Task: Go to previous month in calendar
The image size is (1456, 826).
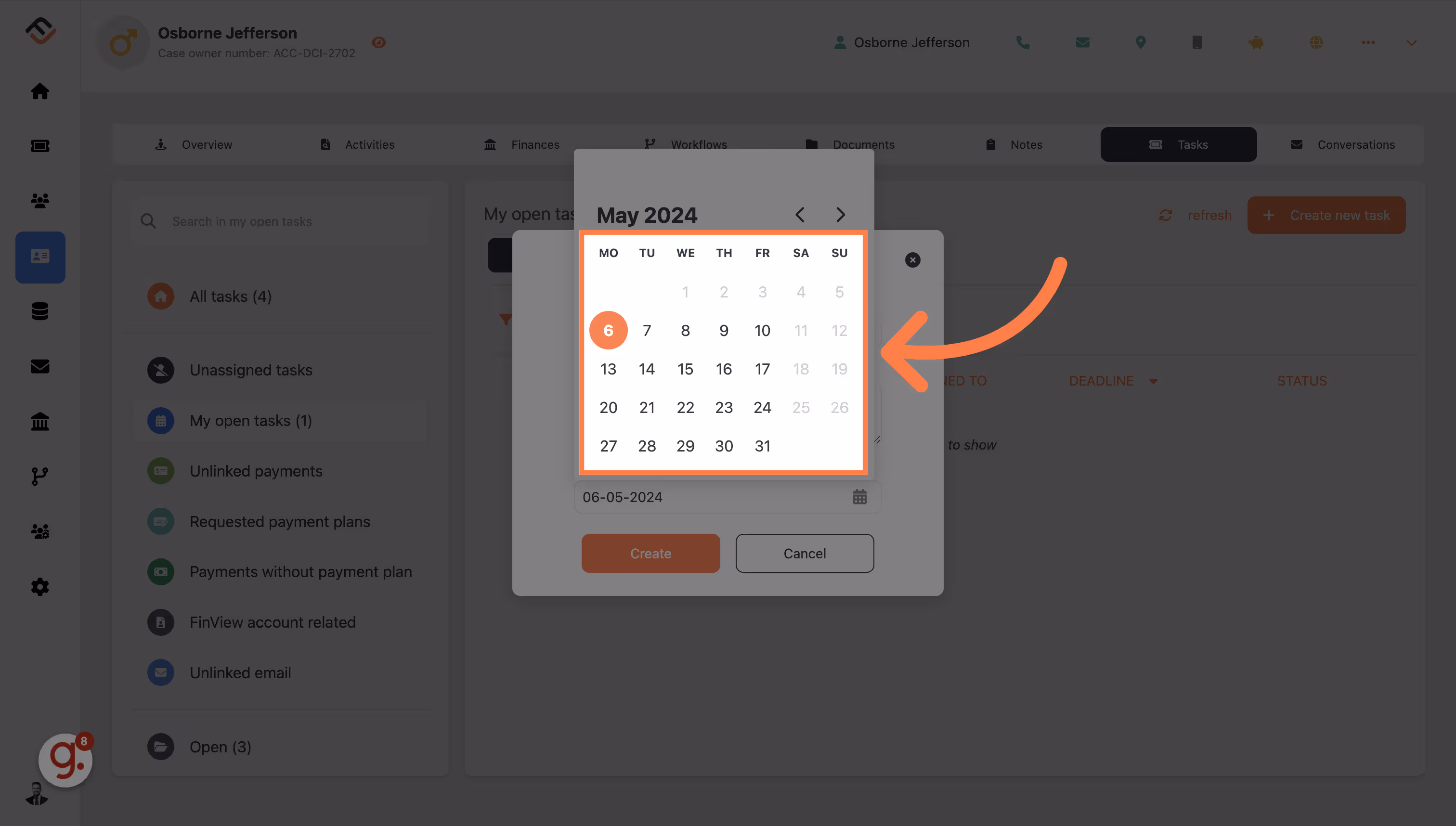Action: point(800,215)
